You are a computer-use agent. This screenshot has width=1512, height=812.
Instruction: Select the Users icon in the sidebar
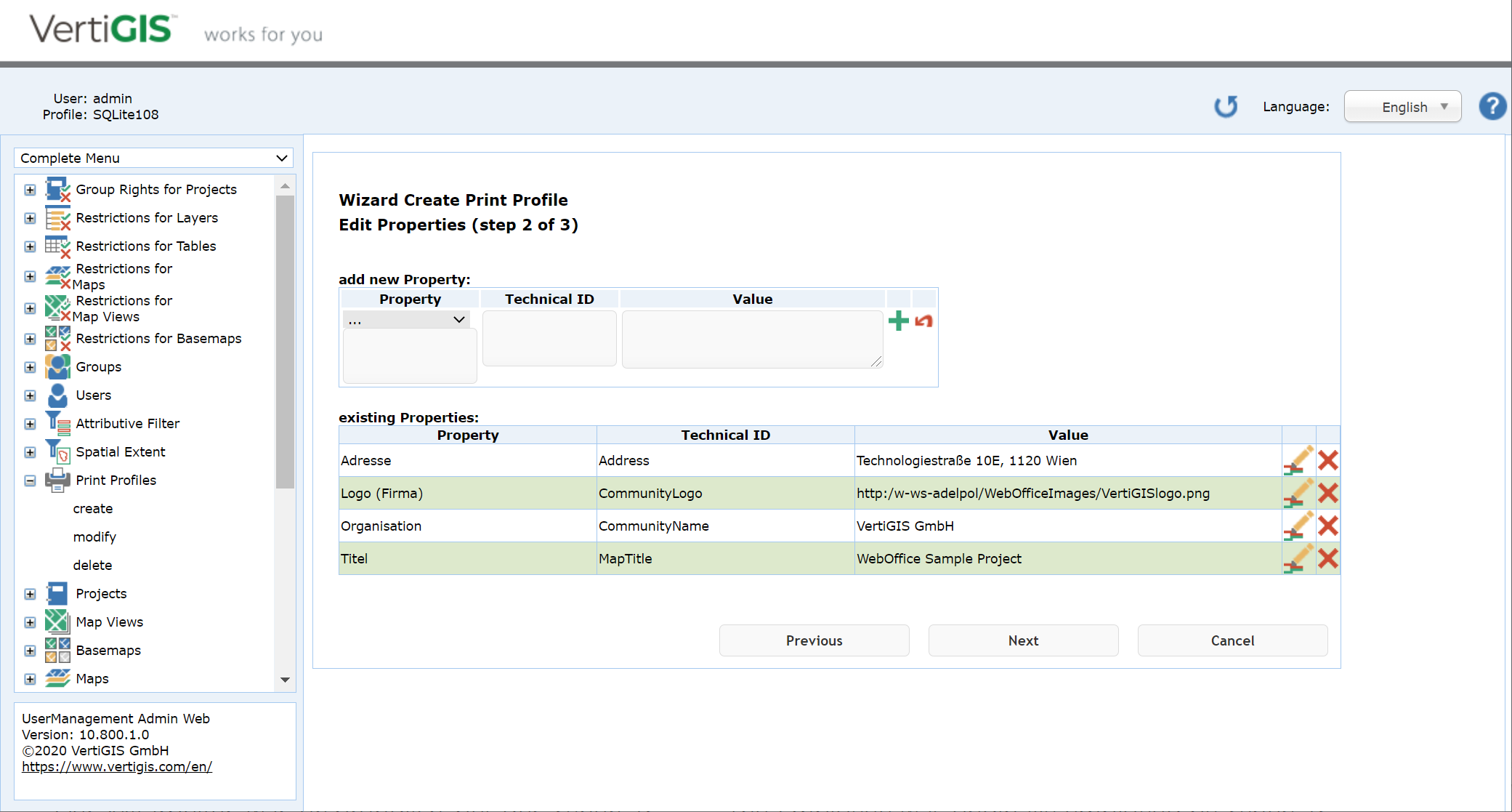coord(57,395)
